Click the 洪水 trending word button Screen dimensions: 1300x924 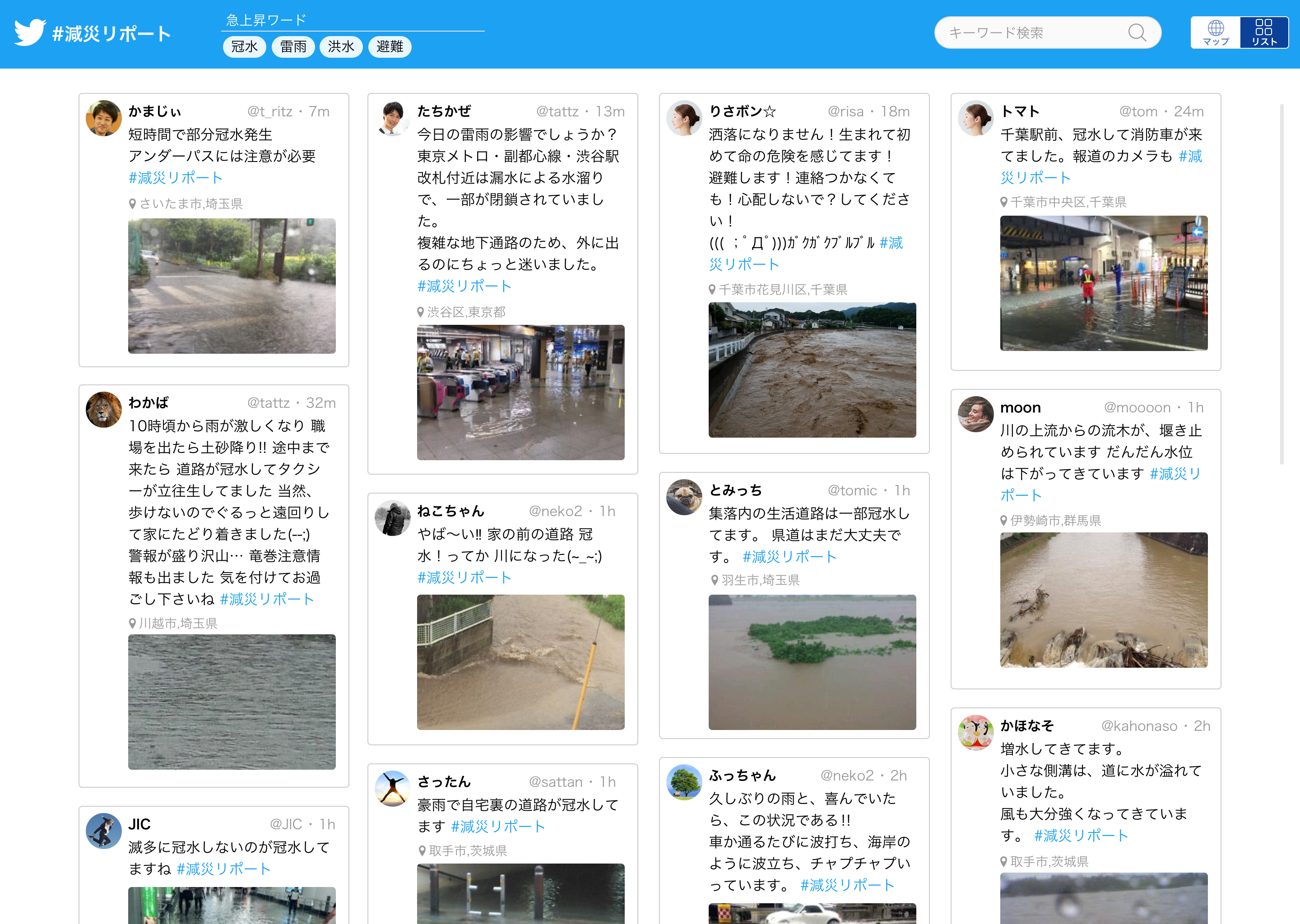(x=341, y=46)
